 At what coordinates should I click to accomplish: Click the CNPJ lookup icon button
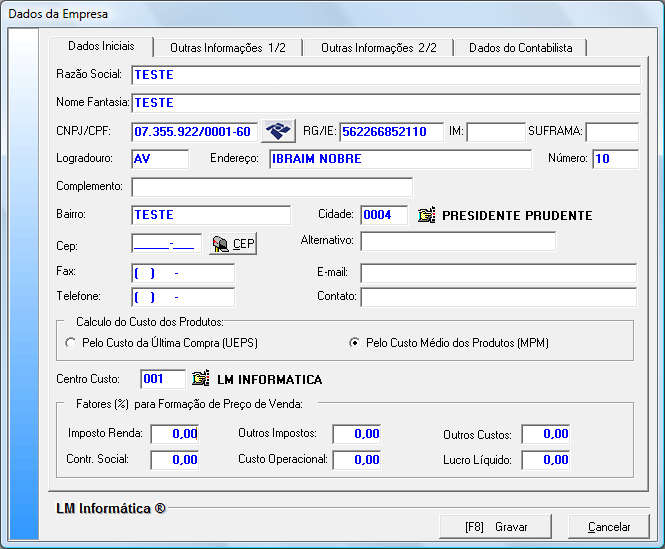279,131
